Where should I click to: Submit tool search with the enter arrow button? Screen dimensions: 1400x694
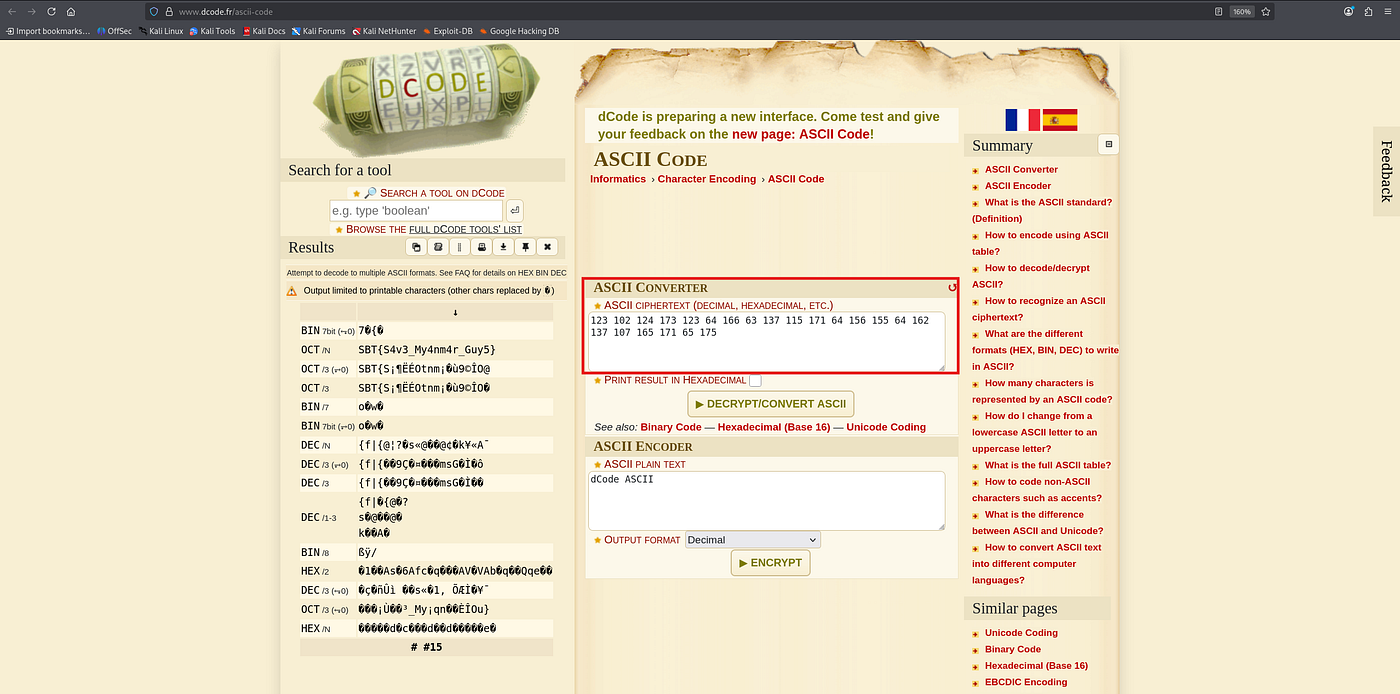click(x=514, y=210)
